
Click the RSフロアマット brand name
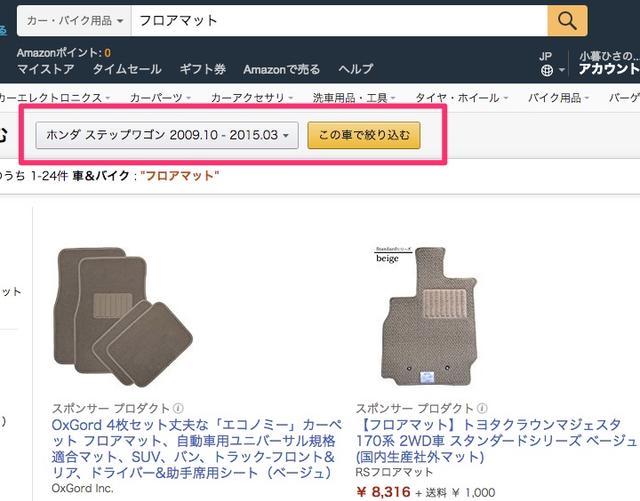(394, 472)
